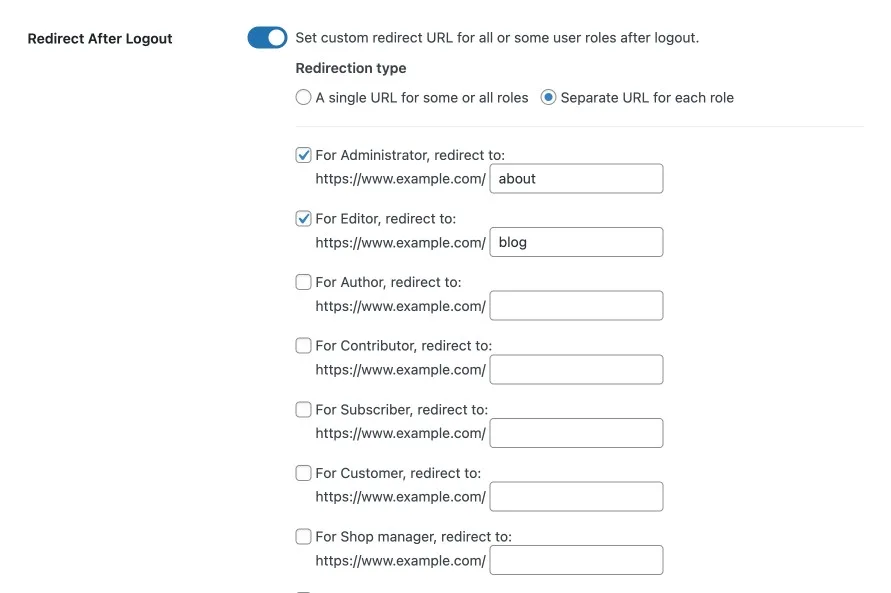Screen dimensions: 891x593
Task: Enable the Contributor redirect checkbox
Action: tap(303, 345)
